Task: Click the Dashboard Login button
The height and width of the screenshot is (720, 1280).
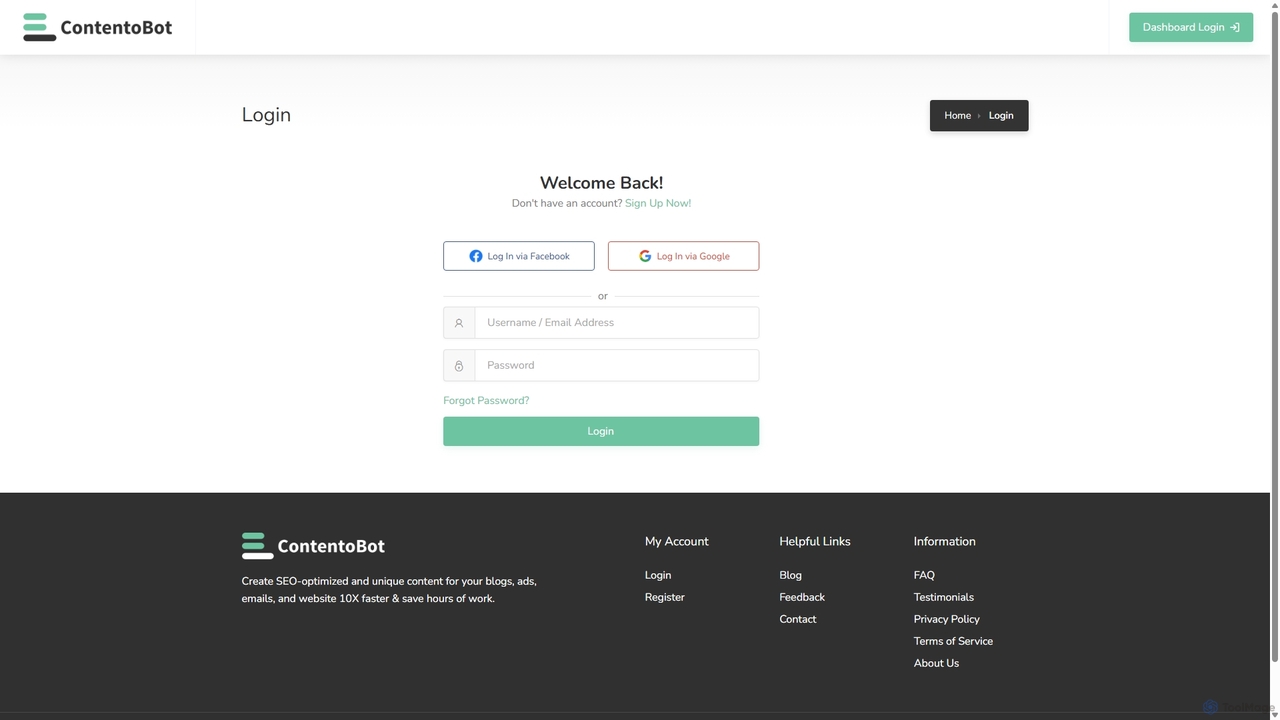Action: (1191, 27)
